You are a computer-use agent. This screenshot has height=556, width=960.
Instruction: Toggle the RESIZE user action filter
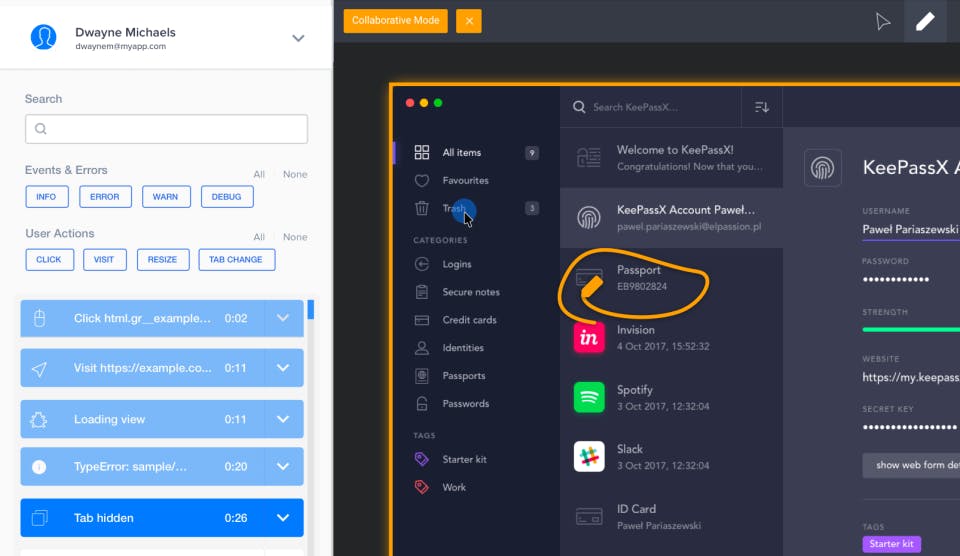click(163, 260)
